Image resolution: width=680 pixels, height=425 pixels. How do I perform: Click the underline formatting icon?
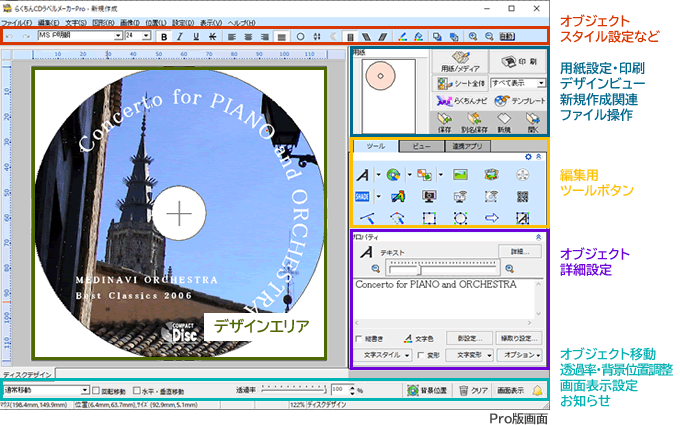(x=198, y=36)
